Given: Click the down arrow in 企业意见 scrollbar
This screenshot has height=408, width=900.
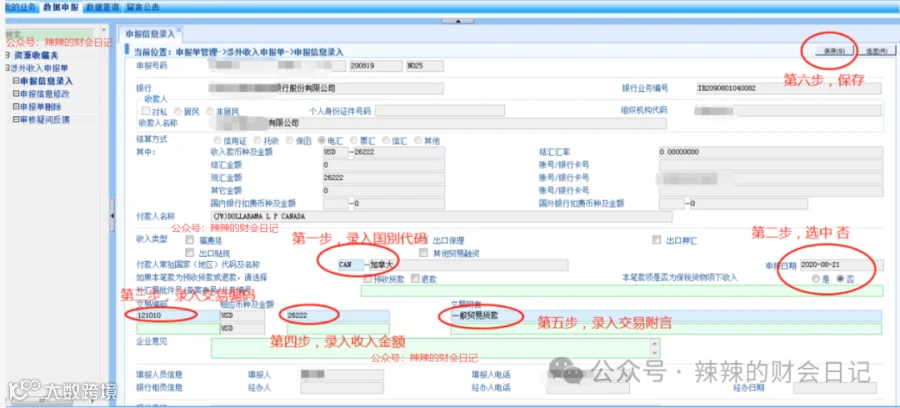Looking at the screenshot, I should coord(655,353).
